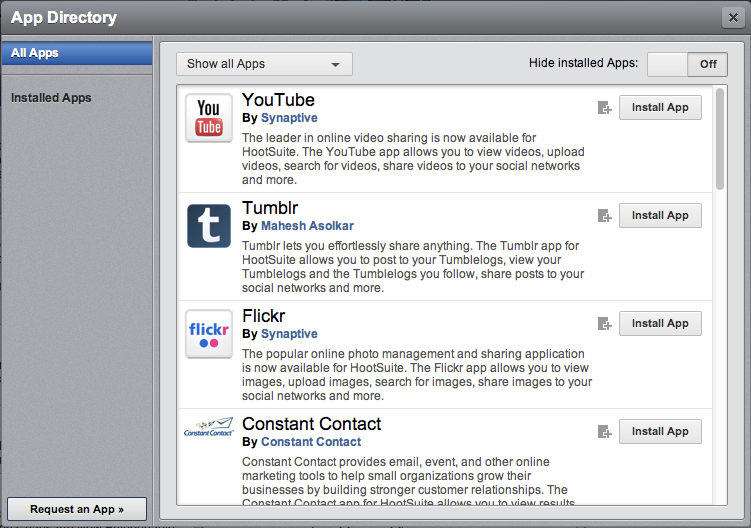The height and width of the screenshot is (528, 751).
Task: Install the Tumblr app
Action: tap(660, 216)
